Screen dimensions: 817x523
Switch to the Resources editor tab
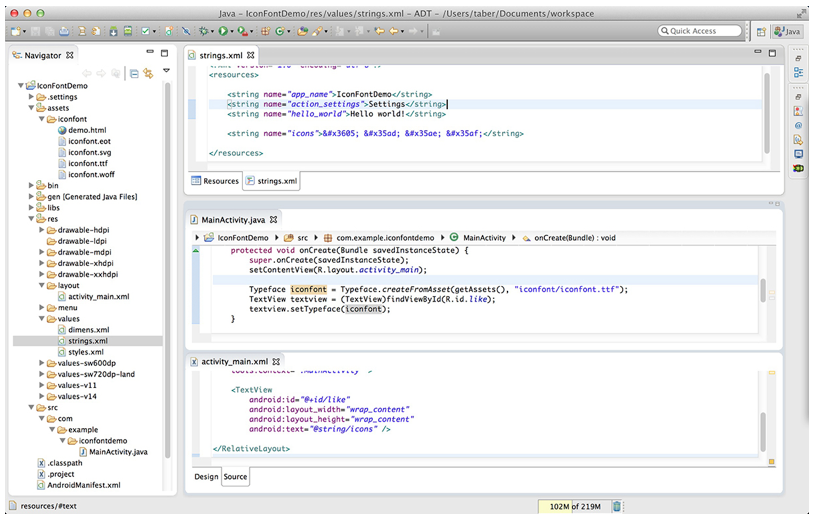(x=215, y=181)
